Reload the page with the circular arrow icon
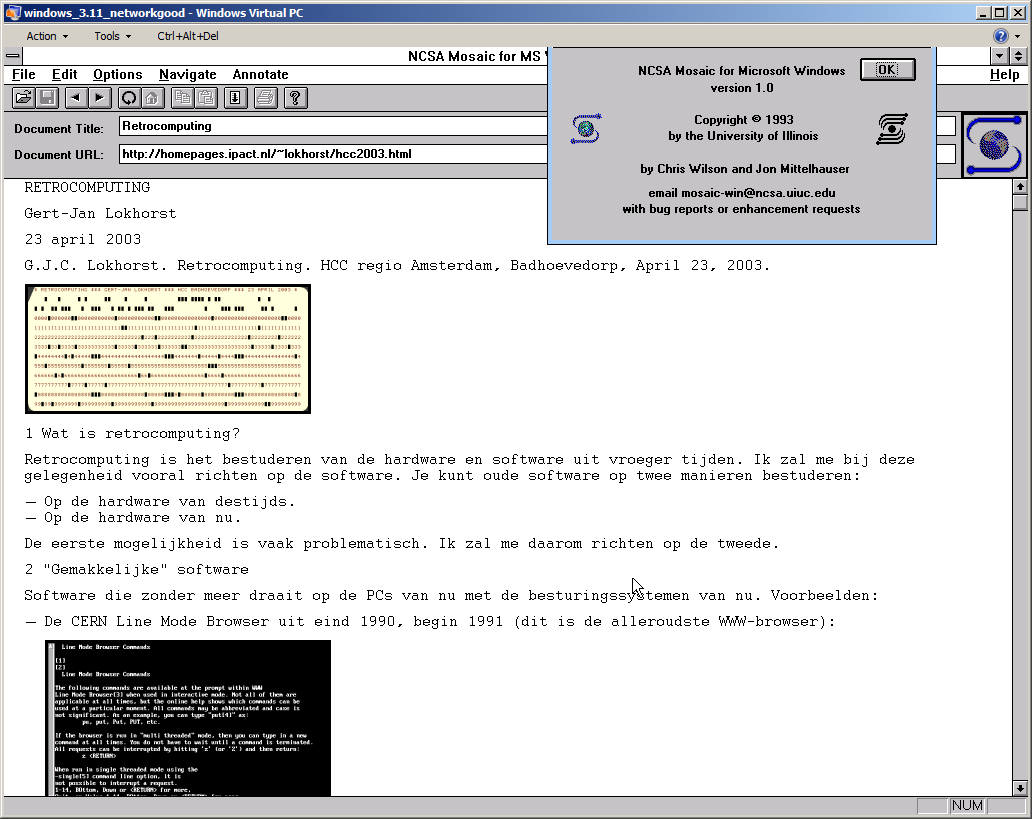This screenshot has width=1032, height=819. coord(128,98)
